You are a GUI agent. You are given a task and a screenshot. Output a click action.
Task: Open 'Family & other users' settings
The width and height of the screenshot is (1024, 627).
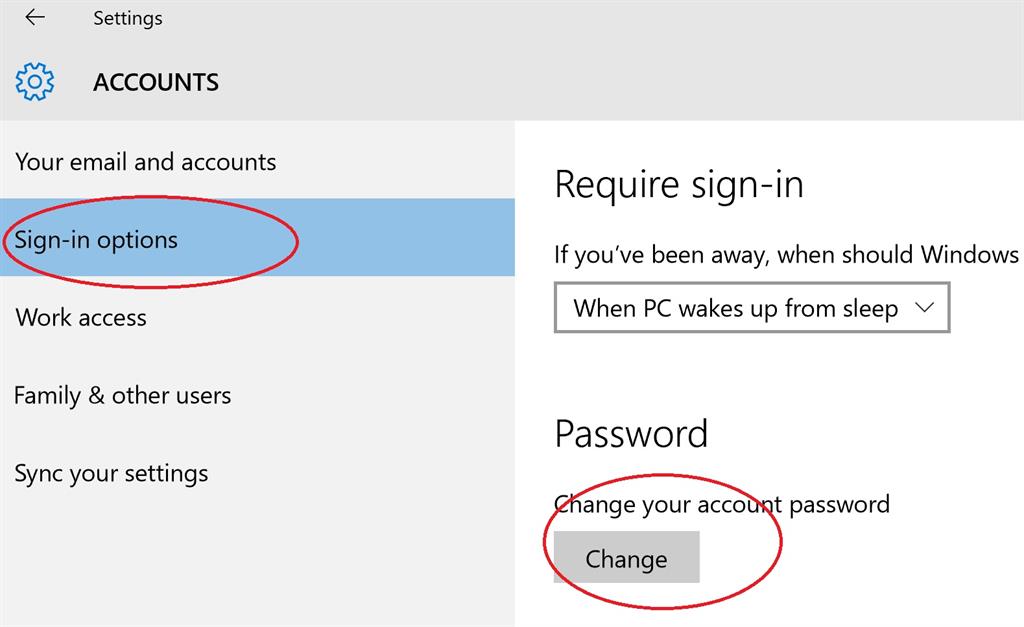click(122, 396)
